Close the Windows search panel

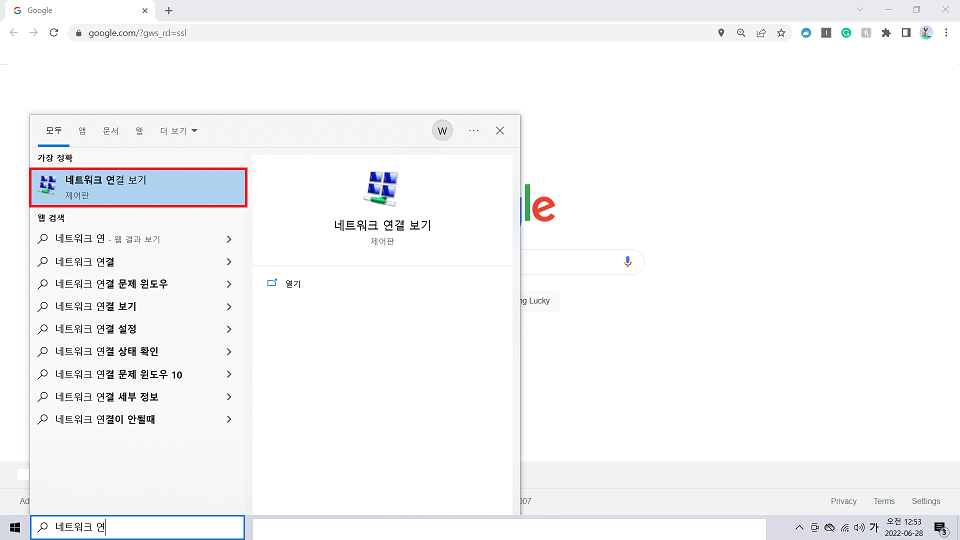coord(500,130)
